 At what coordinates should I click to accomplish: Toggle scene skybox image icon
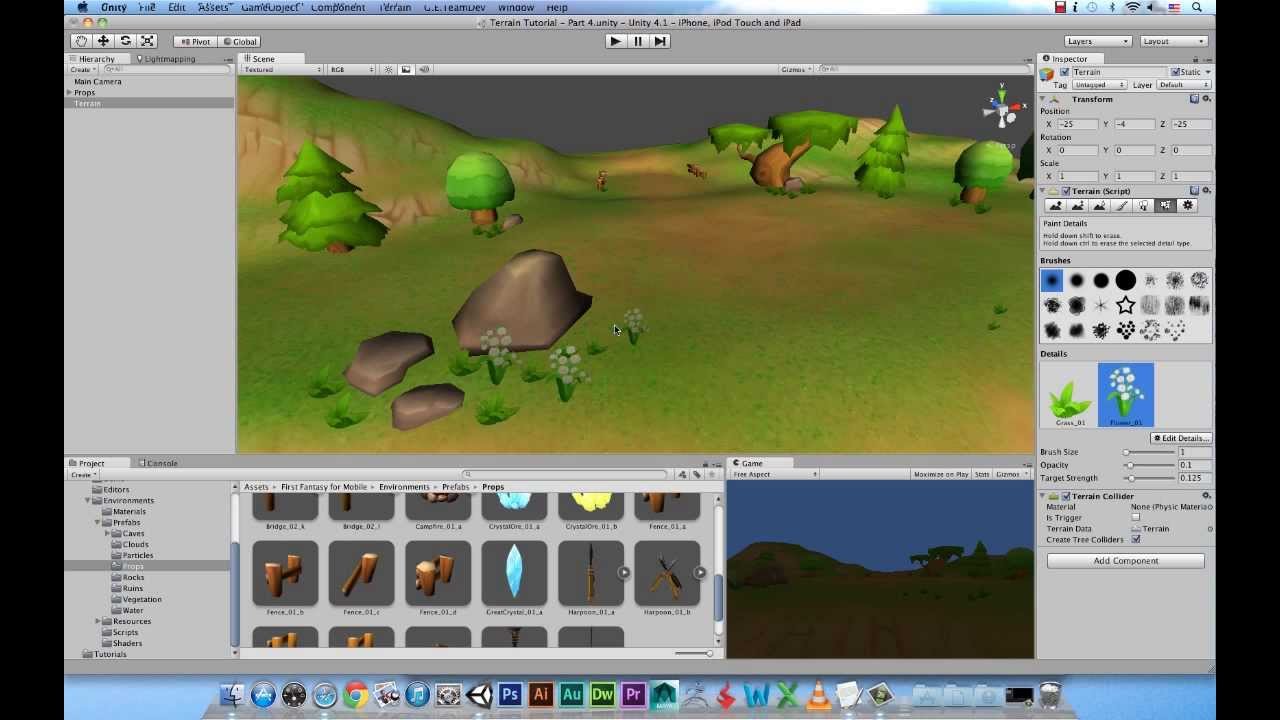pyautogui.click(x=406, y=69)
